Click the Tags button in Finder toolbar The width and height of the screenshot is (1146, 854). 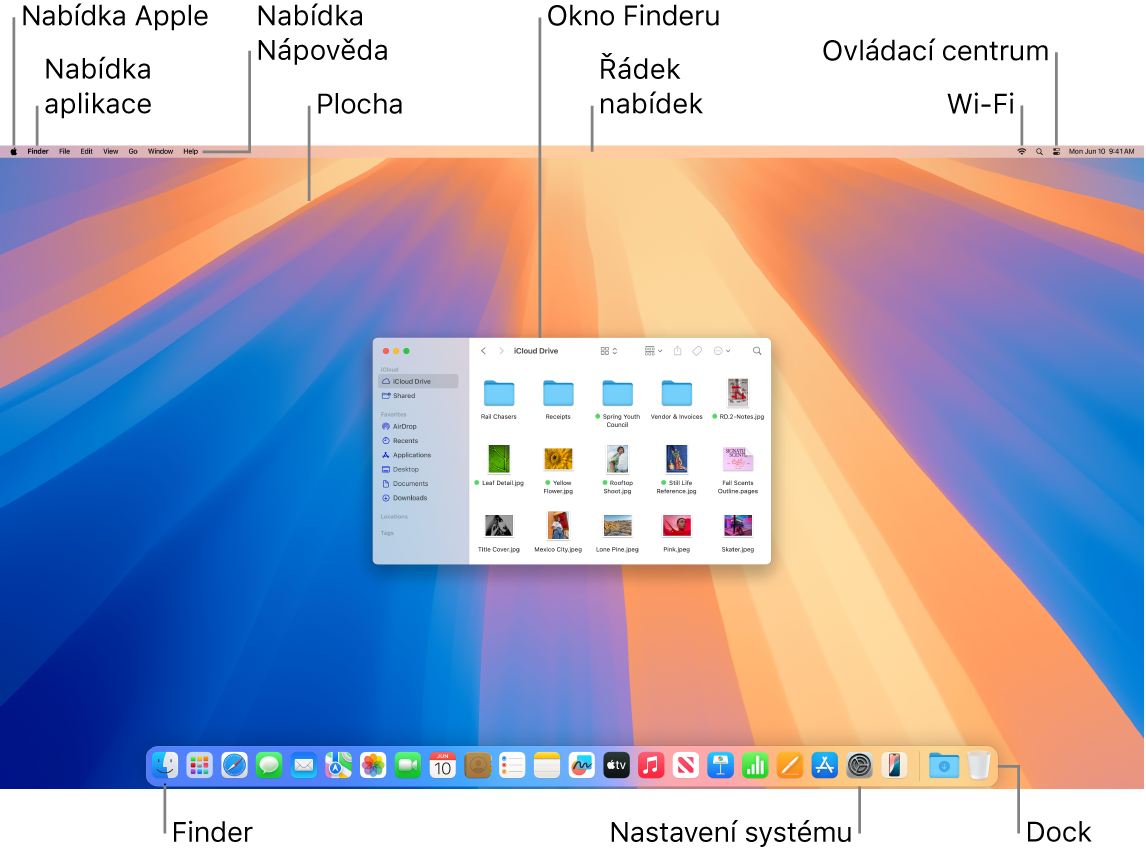697,351
